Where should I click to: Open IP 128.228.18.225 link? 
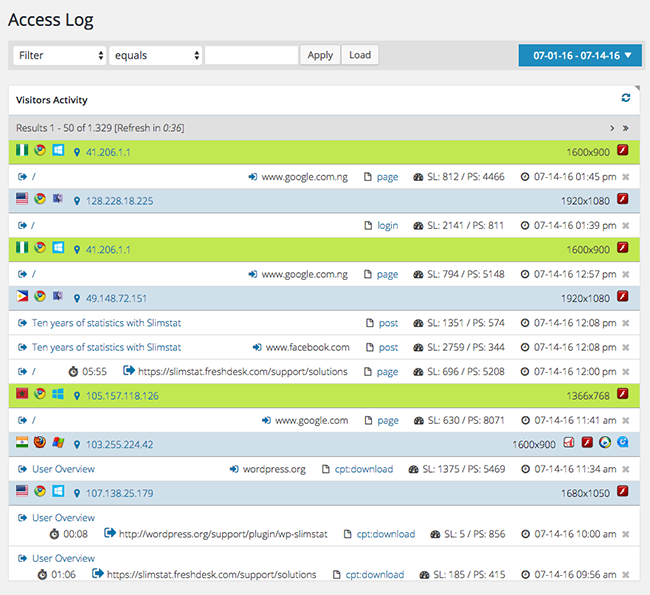click(119, 201)
